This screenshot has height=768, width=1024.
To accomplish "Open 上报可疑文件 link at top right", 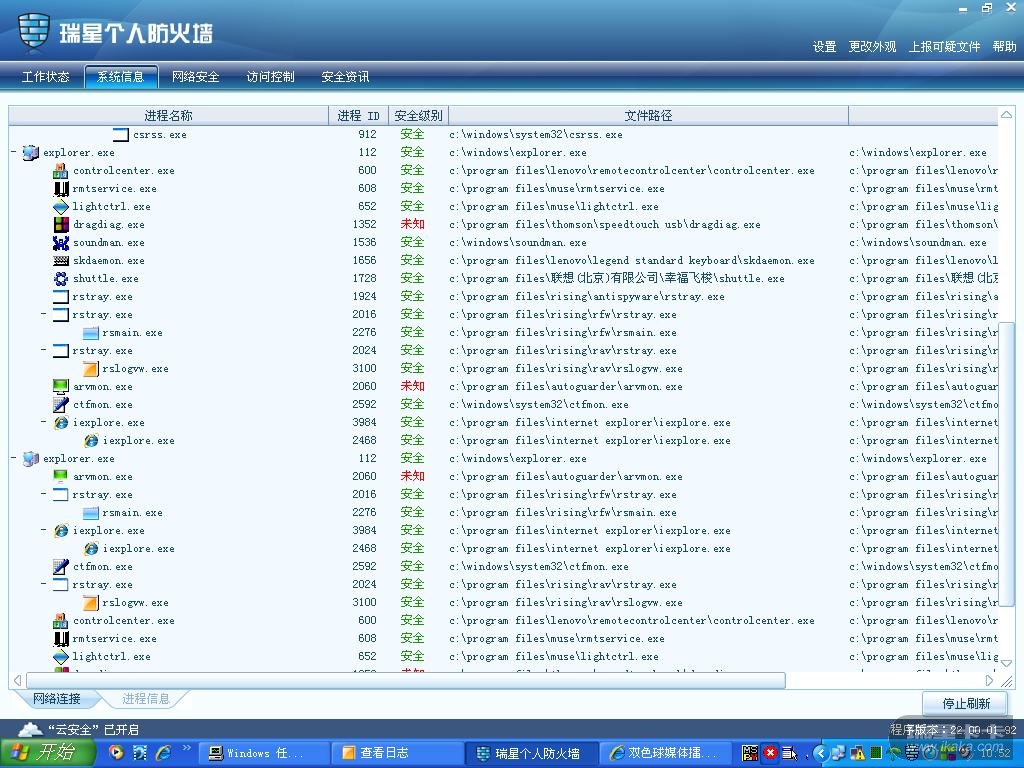I will [944, 47].
